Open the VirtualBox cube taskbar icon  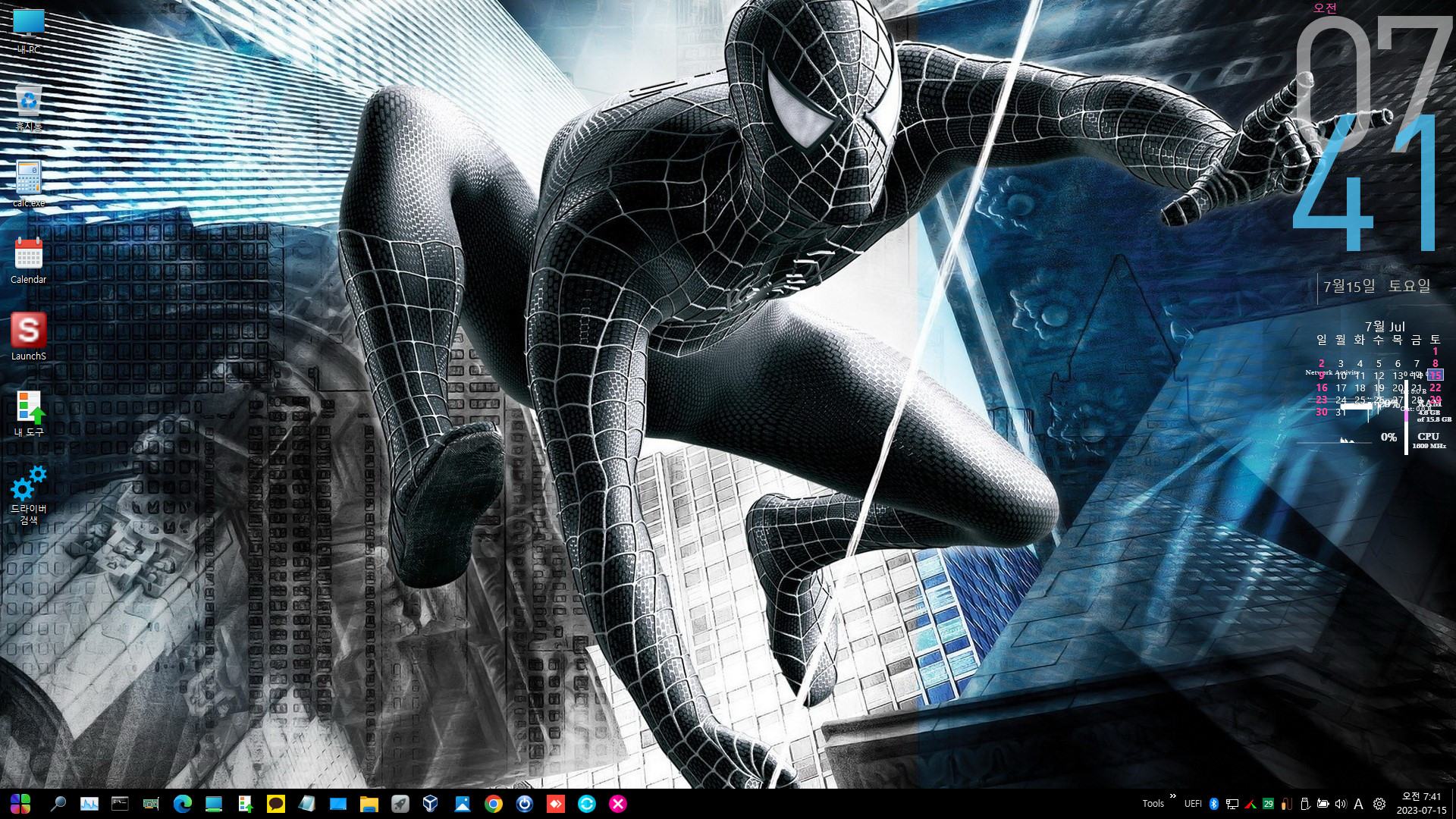click(x=431, y=804)
